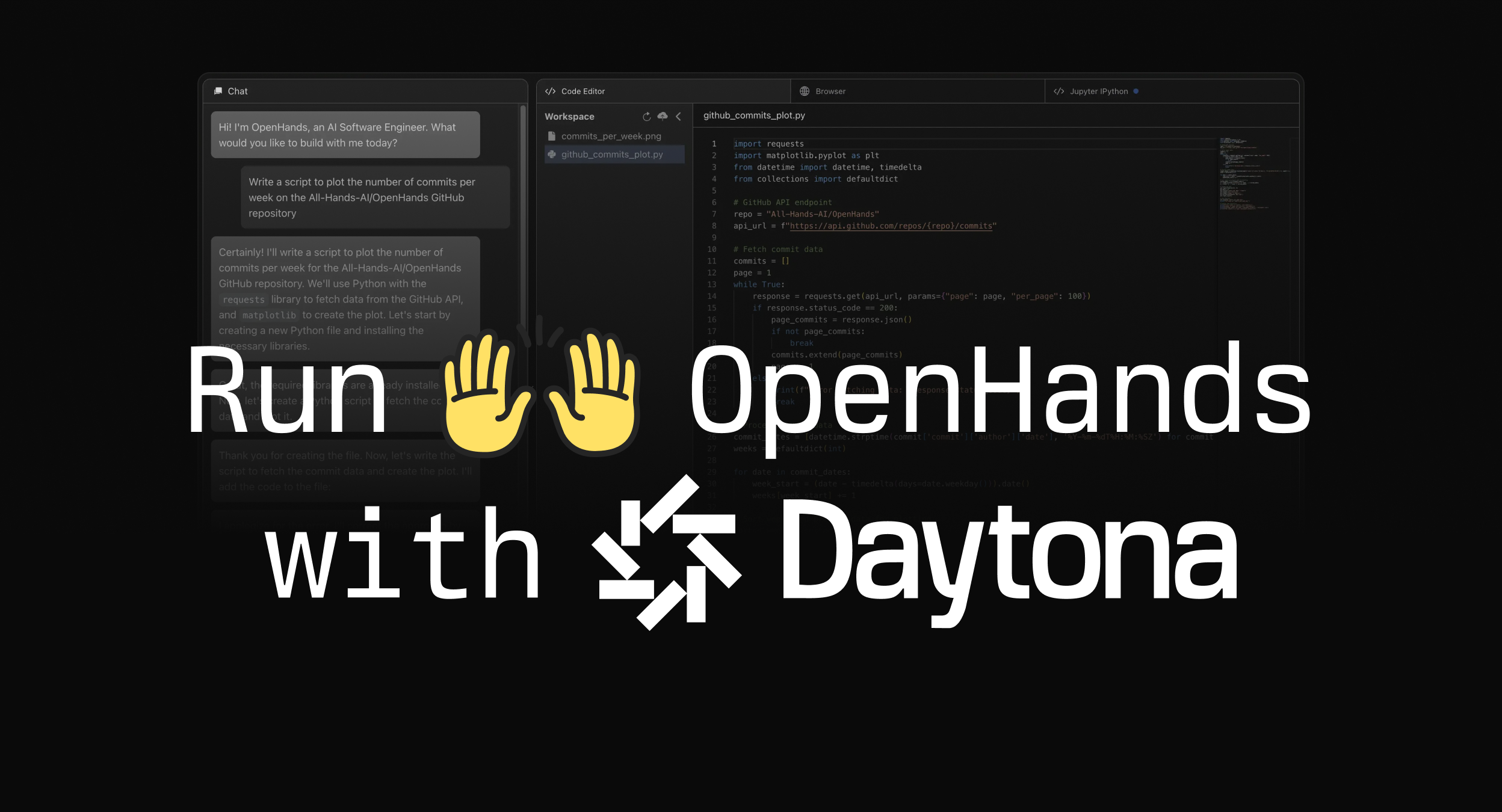Click the chat panel scrollbar
The height and width of the screenshot is (812, 1502).
click(x=523, y=220)
